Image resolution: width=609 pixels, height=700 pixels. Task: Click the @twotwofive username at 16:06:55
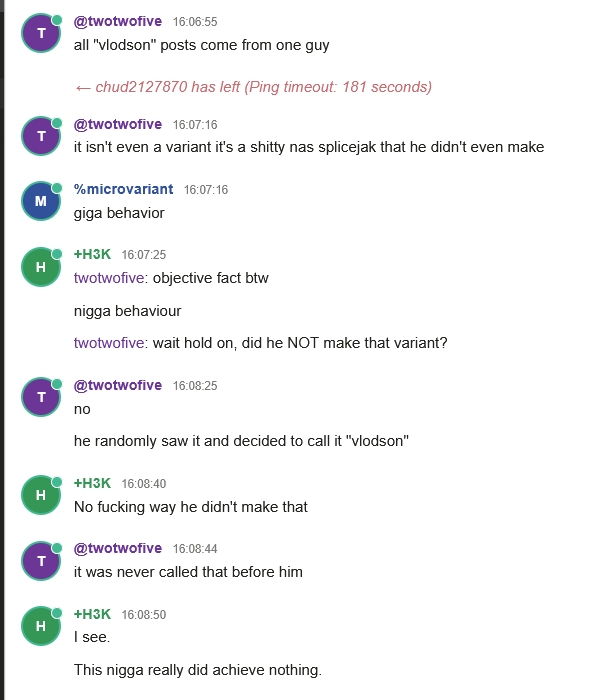pos(118,21)
